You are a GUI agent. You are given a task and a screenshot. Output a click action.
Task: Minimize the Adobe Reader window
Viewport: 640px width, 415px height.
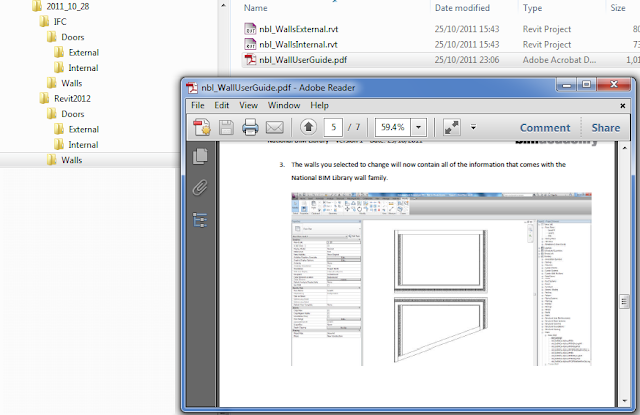(567, 85)
